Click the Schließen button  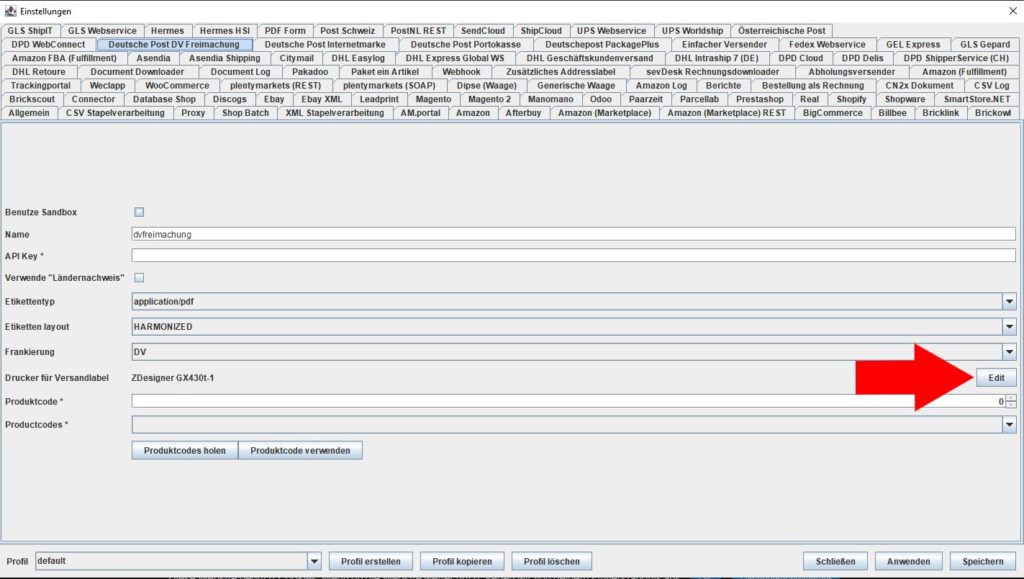coord(835,561)
